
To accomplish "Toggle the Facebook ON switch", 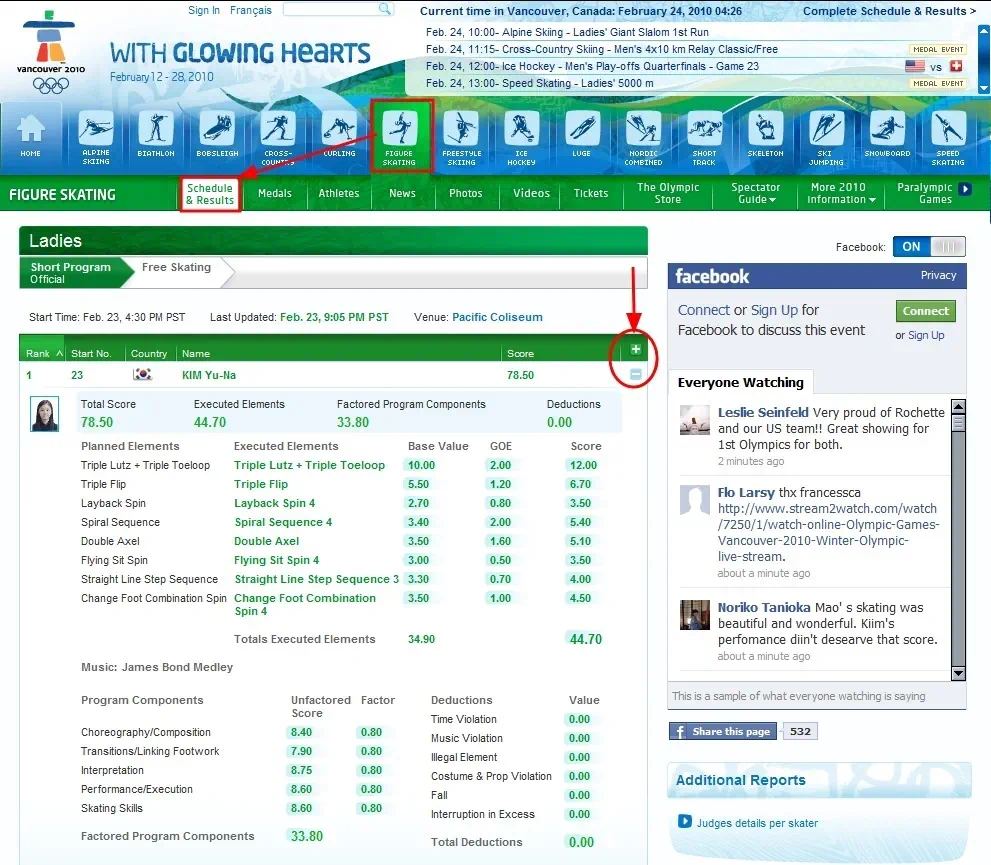I will click(x=930, y=247).
